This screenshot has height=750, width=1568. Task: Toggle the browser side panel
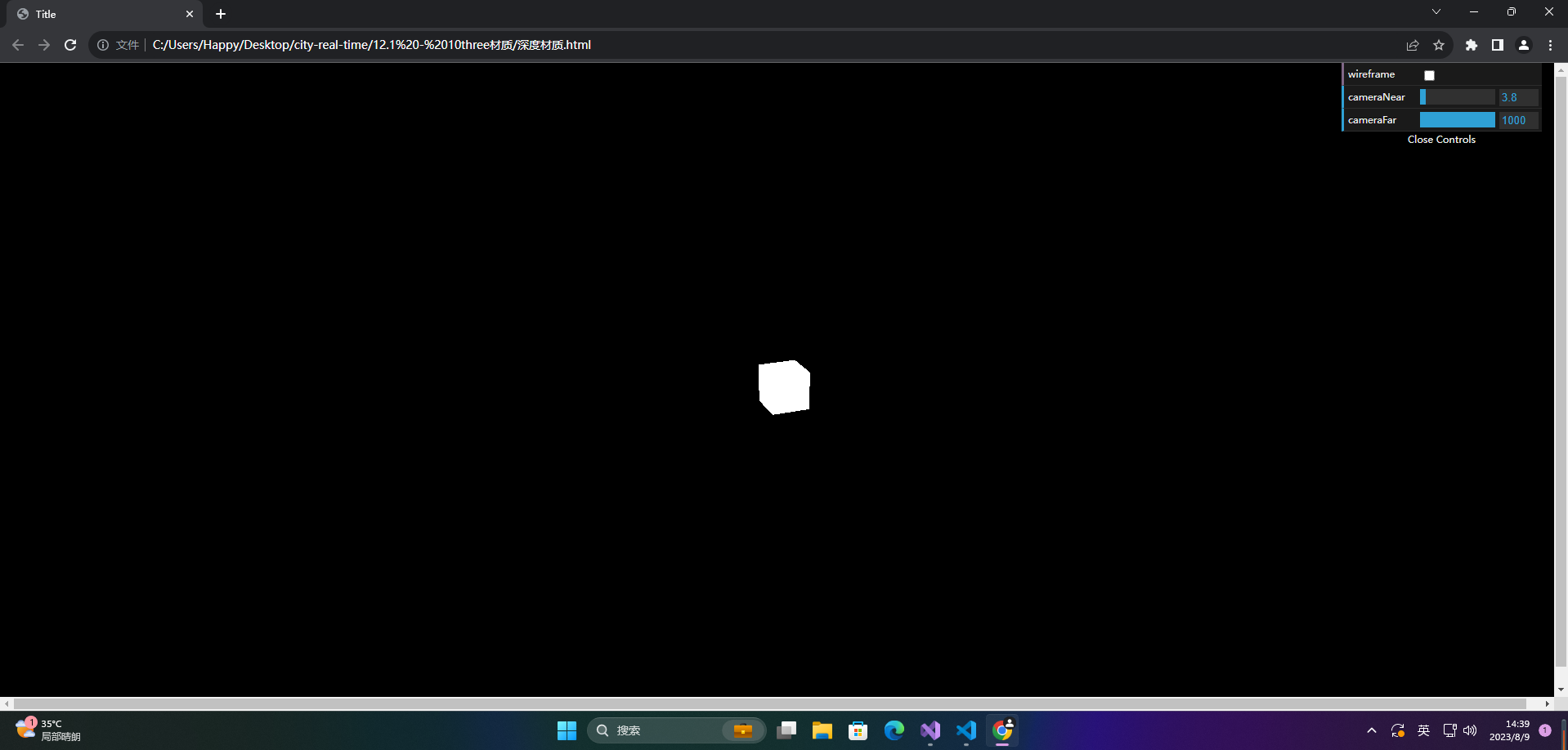pyautogui.click(x=1498, y=45)
